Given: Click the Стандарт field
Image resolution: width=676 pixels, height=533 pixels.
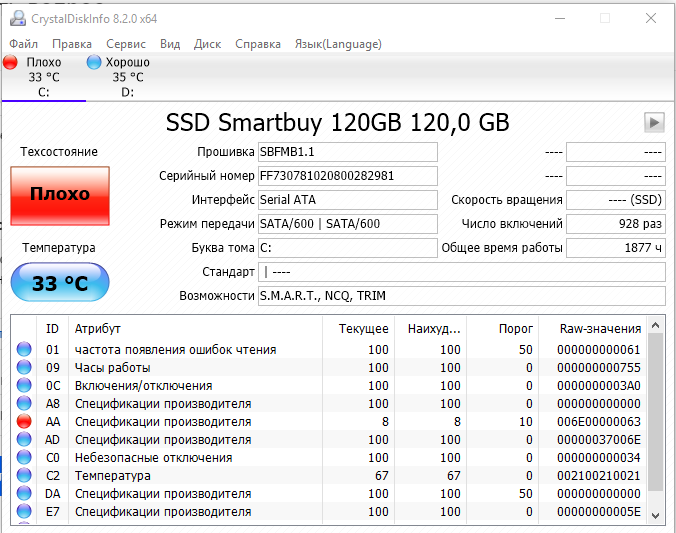Looking at the screenshot, I should (x=462, y=272).
